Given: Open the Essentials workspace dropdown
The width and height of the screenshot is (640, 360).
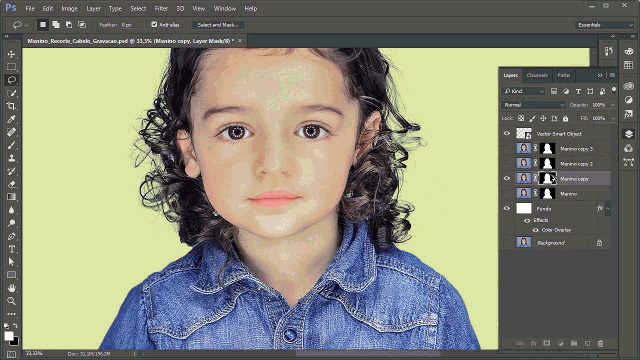Looking at the screenshot, I should [604, 25].
